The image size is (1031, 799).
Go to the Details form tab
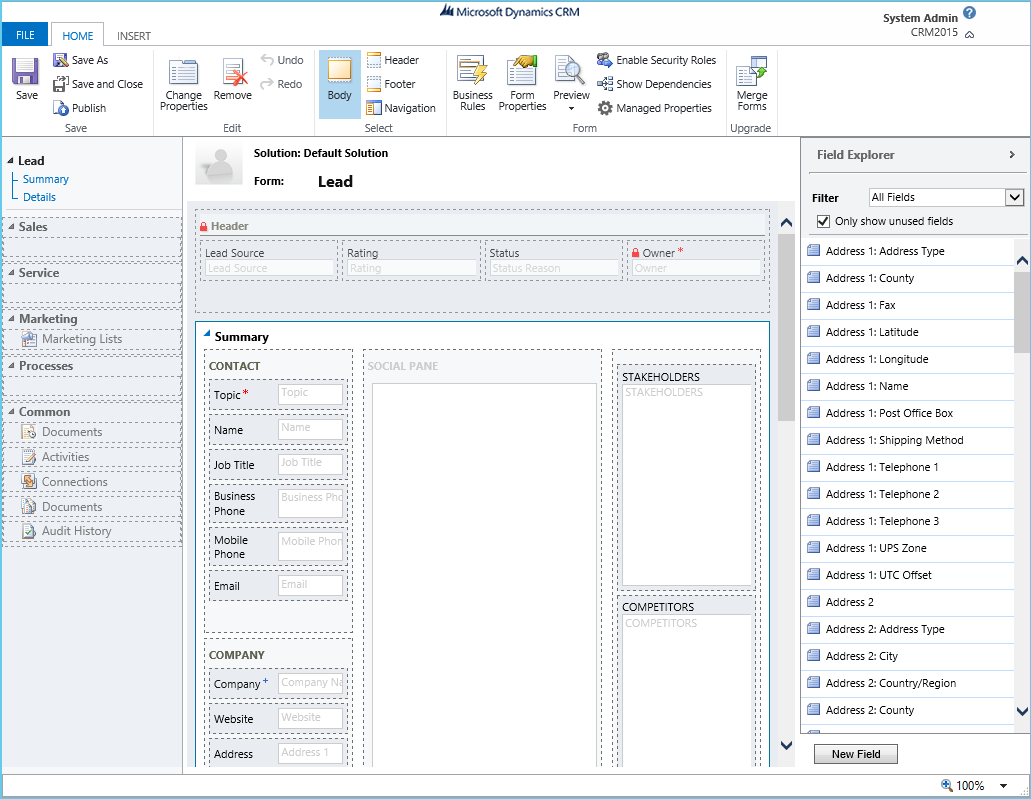[x=39, y=197]
